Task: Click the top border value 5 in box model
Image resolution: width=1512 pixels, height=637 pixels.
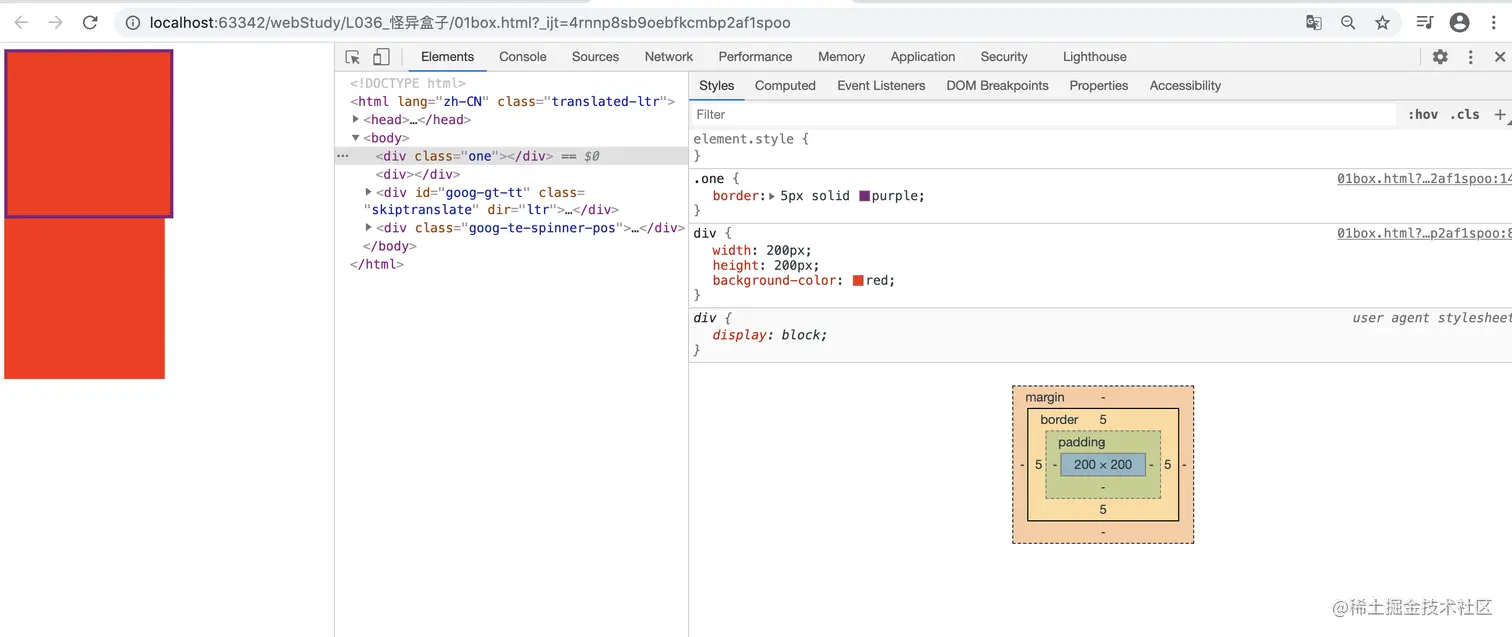Action: click(x=1103, y=420)
